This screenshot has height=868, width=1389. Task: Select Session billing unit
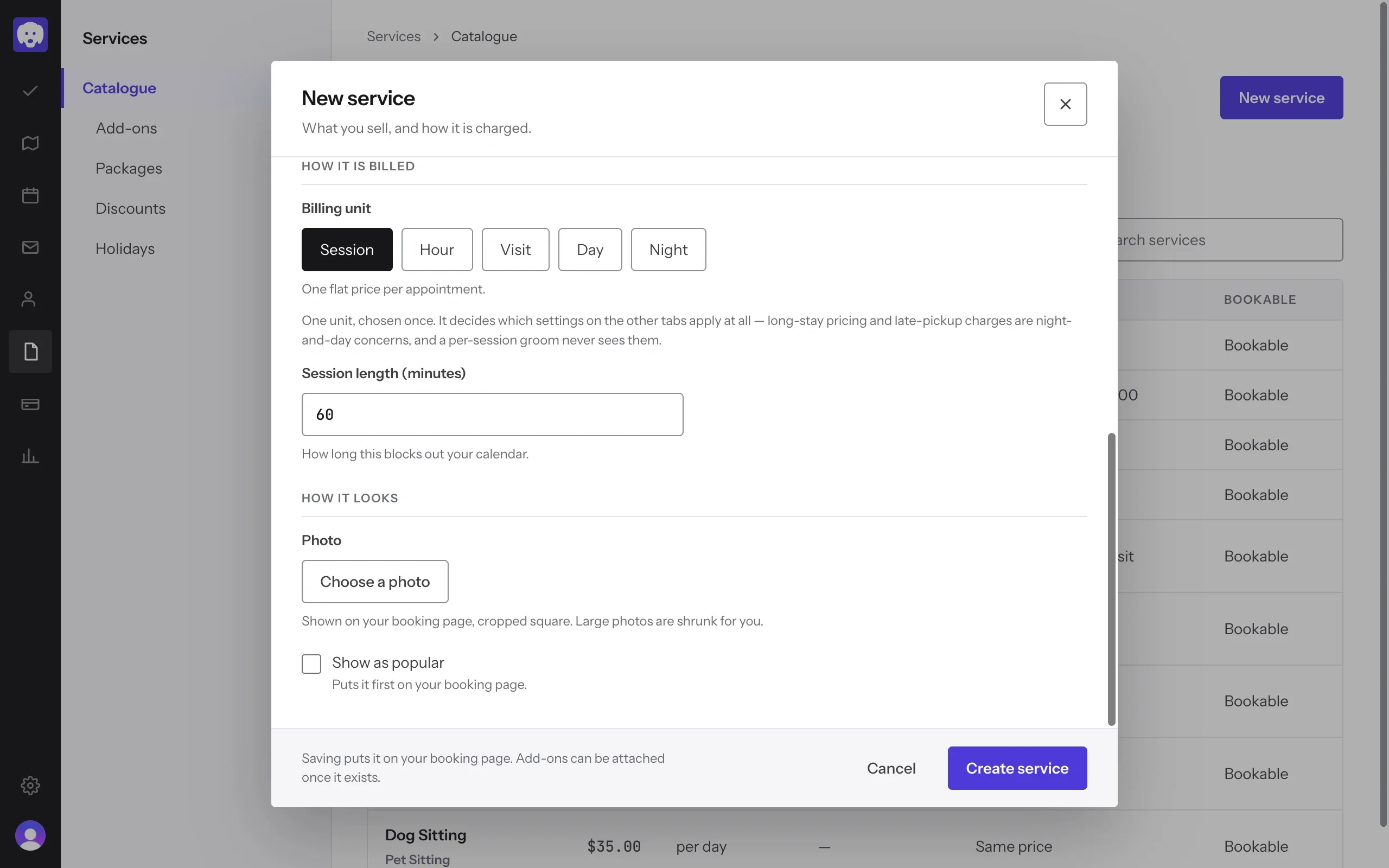[x=347, y=250]
